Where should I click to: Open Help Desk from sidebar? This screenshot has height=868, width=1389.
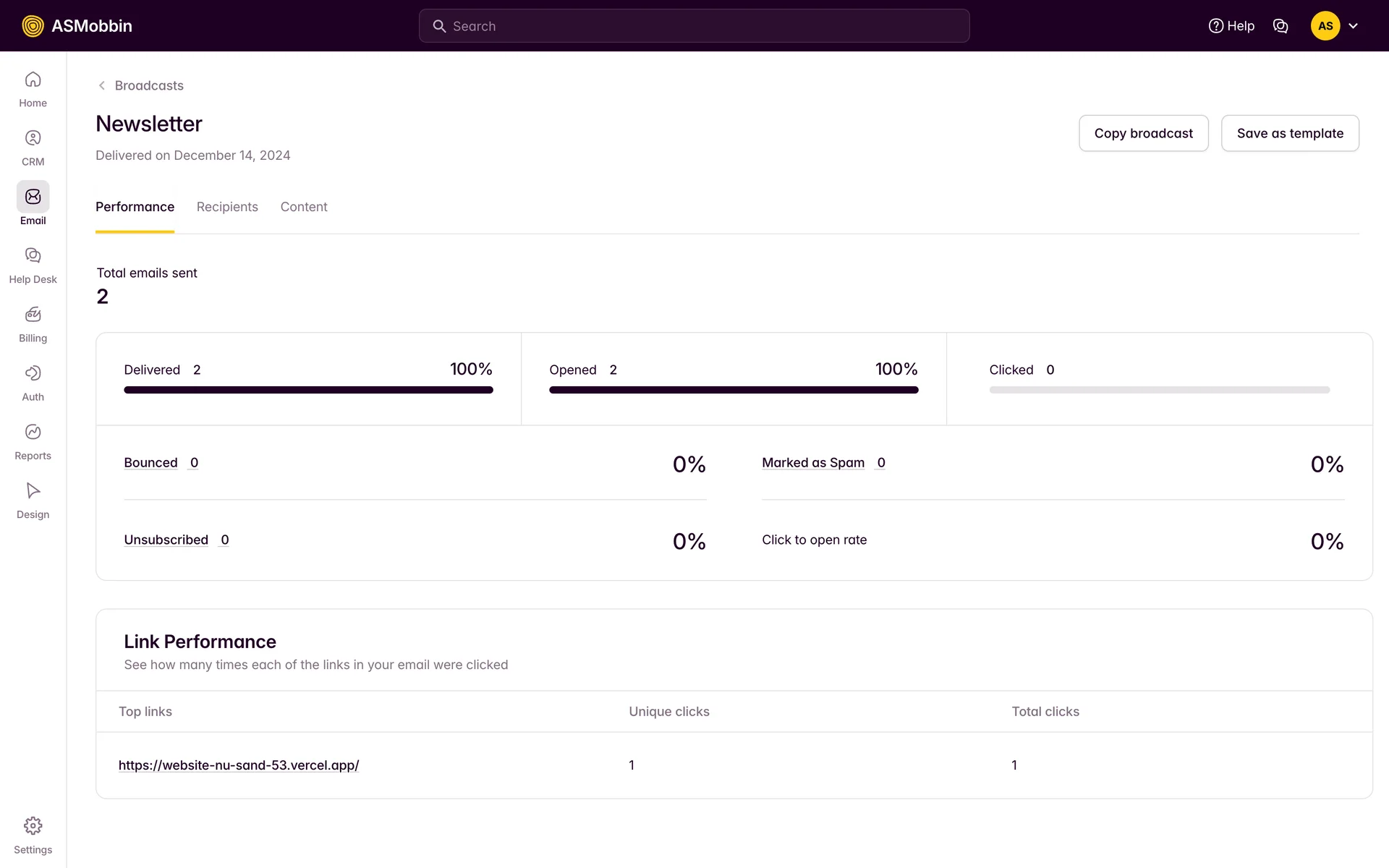[x=33, y=255]
